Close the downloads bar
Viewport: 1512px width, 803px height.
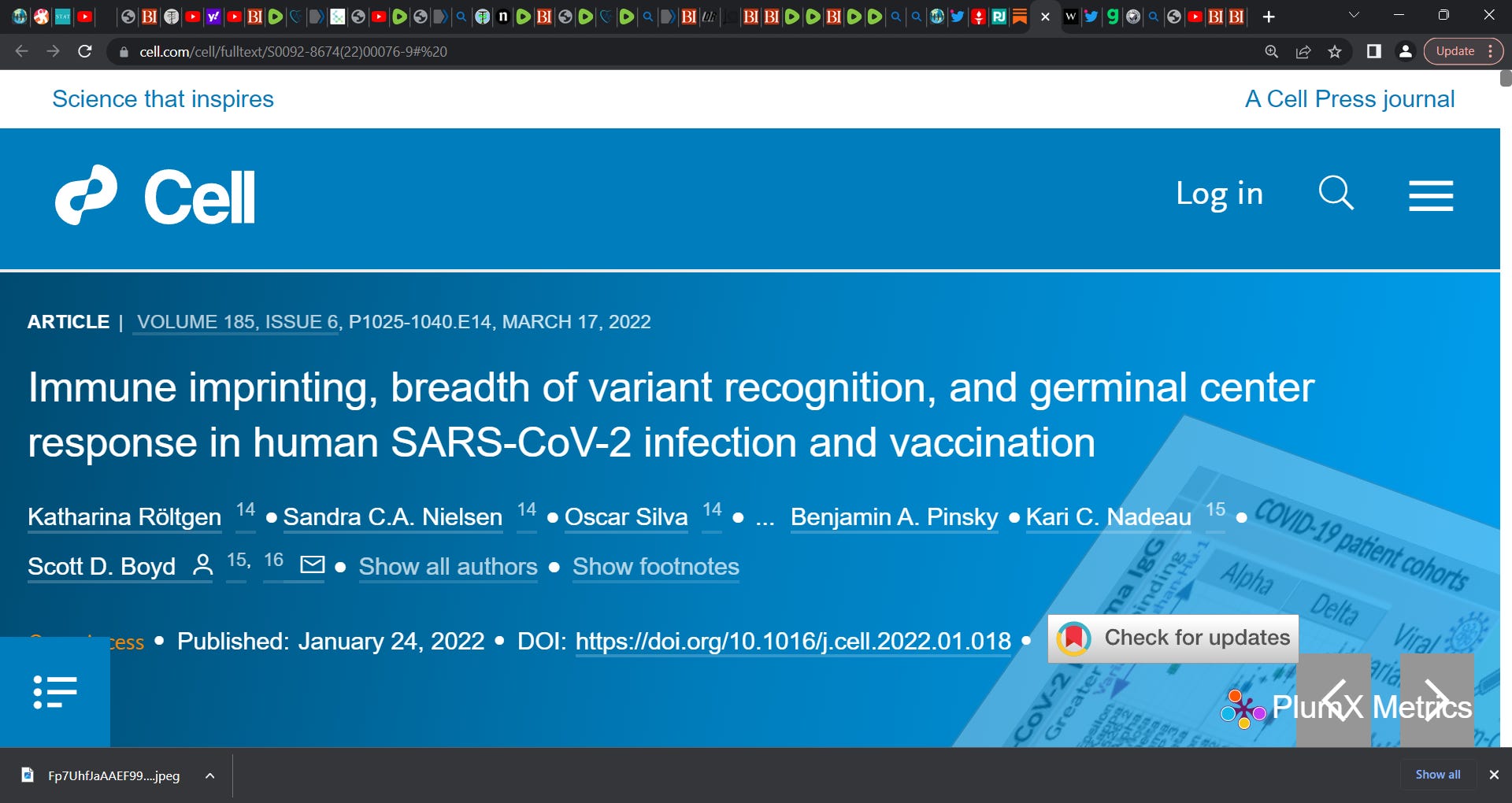coord(1494,775)
